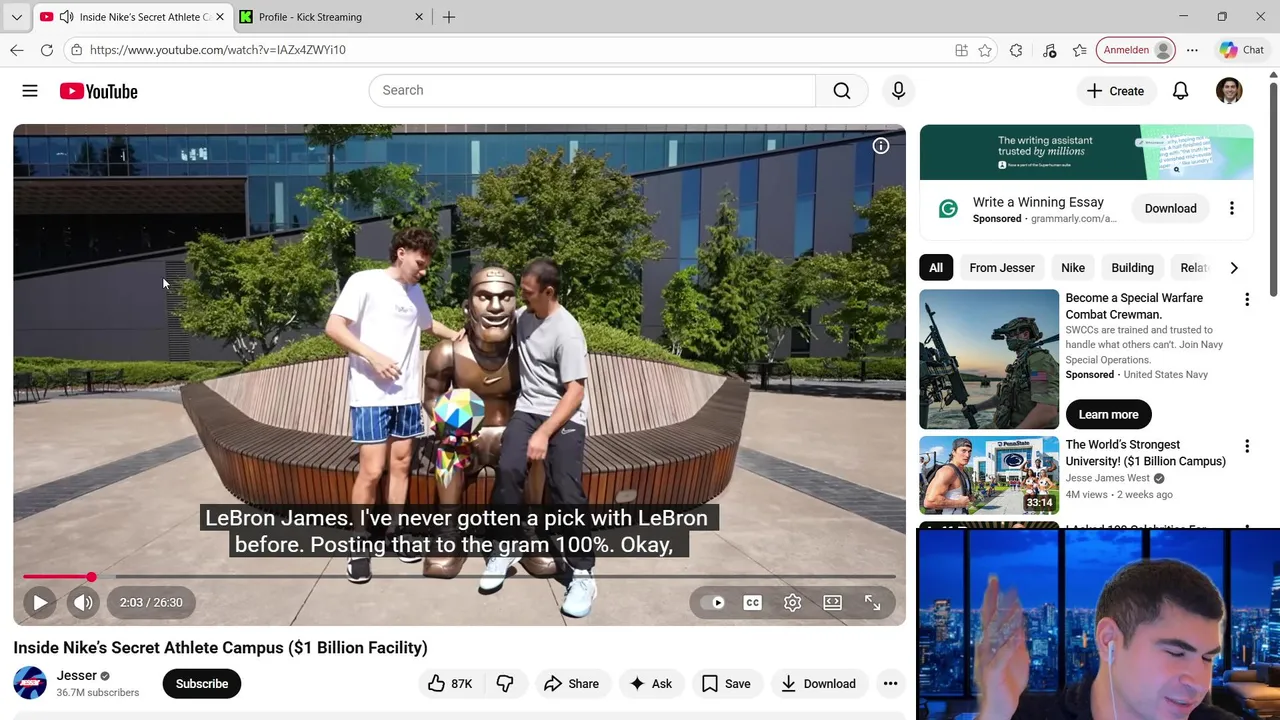The height and width of the screenshot is (720, 1280).
Task: View site information lock icon
Action: (x=76, y=50)
